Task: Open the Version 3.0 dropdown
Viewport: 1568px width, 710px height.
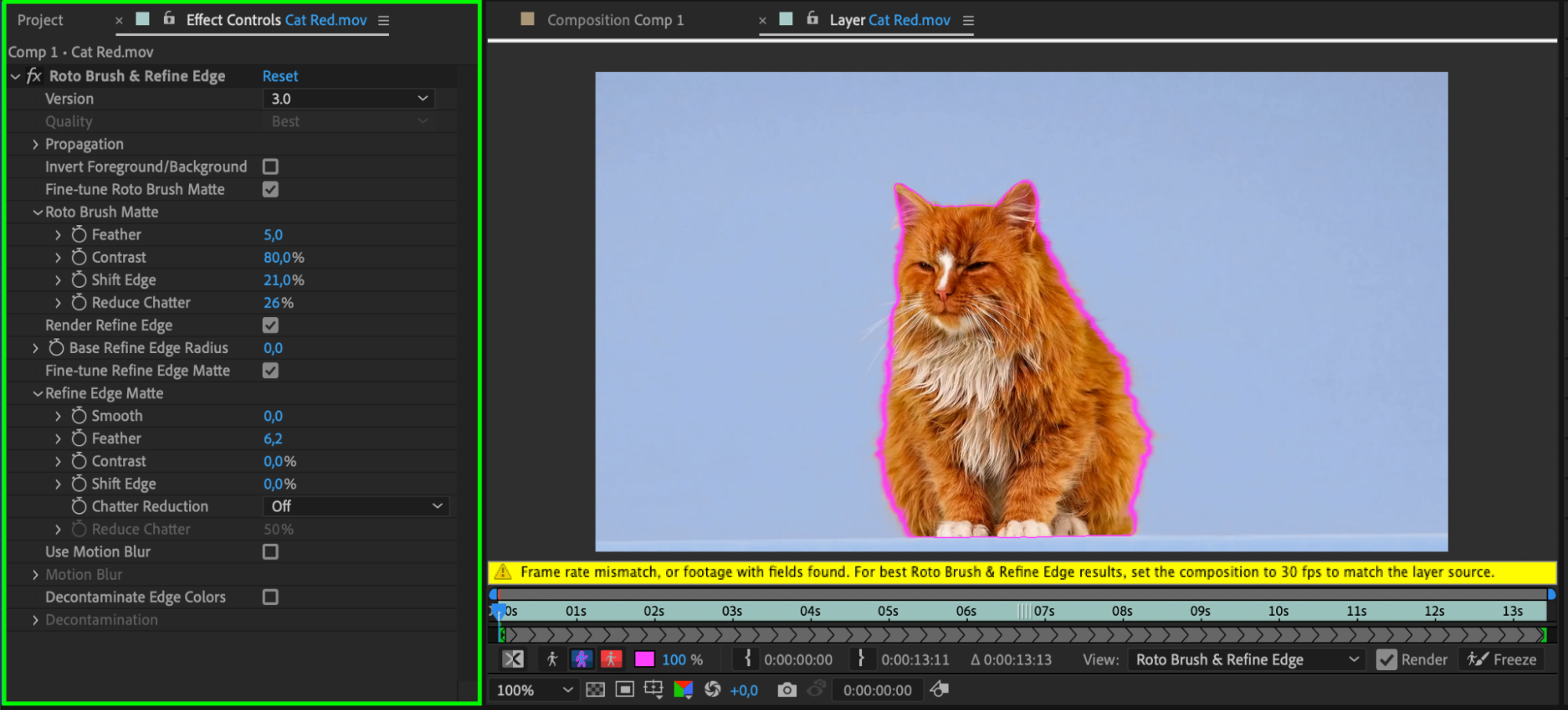Action: coord(348,99)
